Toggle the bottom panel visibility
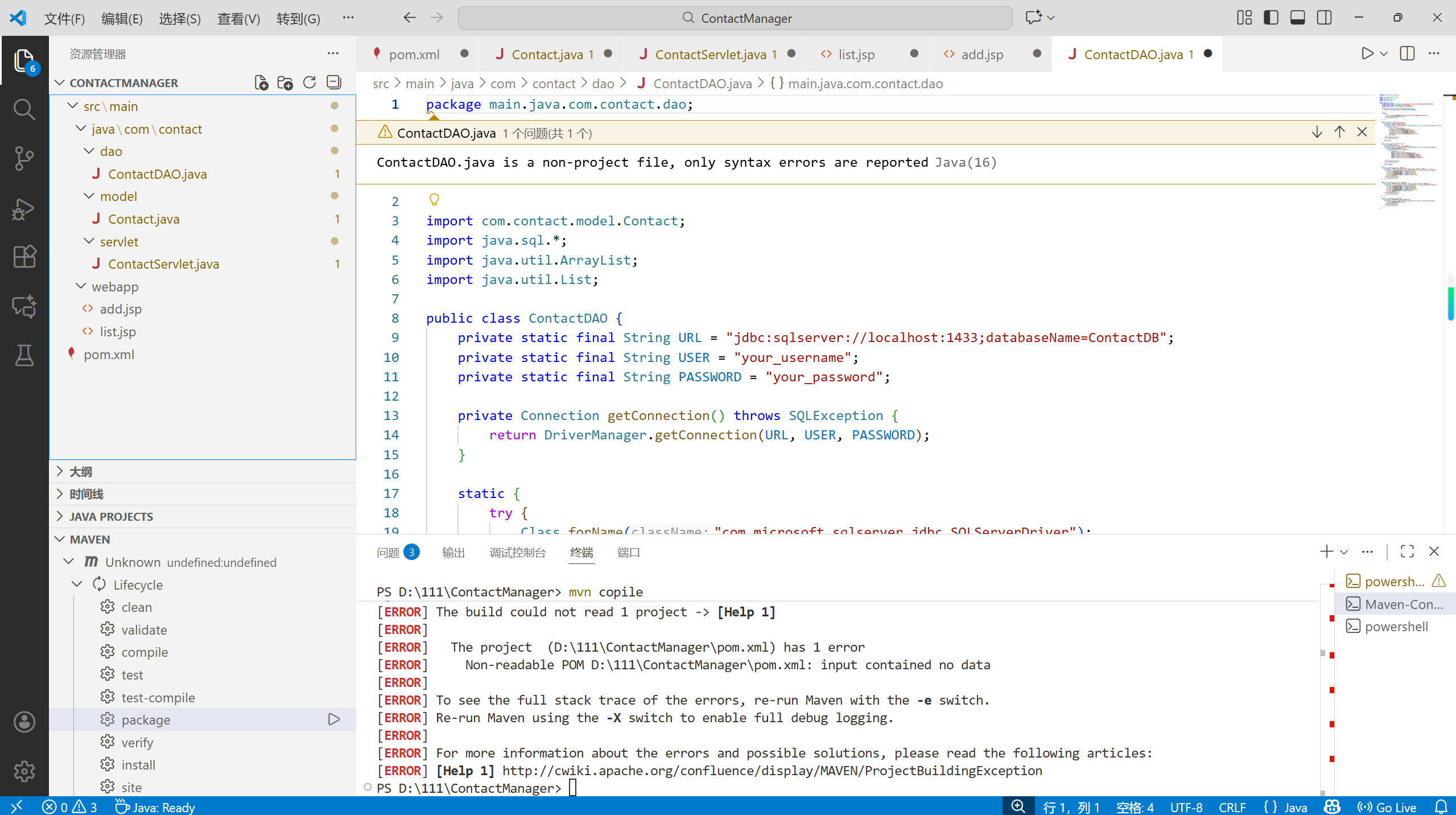1456x815 pixels. [1298, 18]
